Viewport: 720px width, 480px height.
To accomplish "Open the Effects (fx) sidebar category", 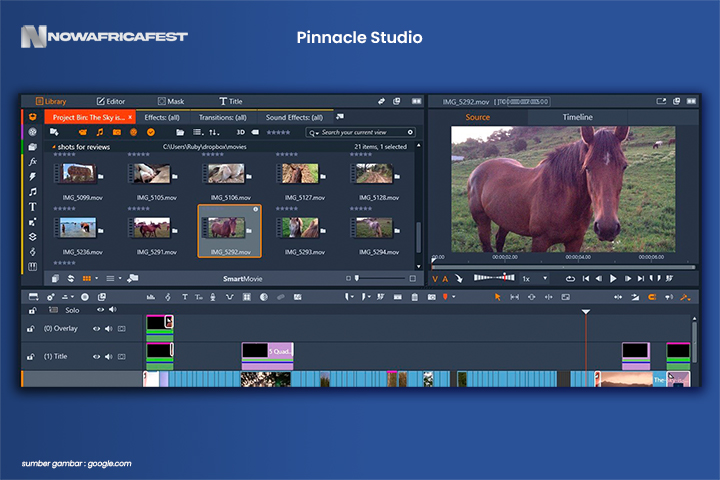I will tap(33, 162).
